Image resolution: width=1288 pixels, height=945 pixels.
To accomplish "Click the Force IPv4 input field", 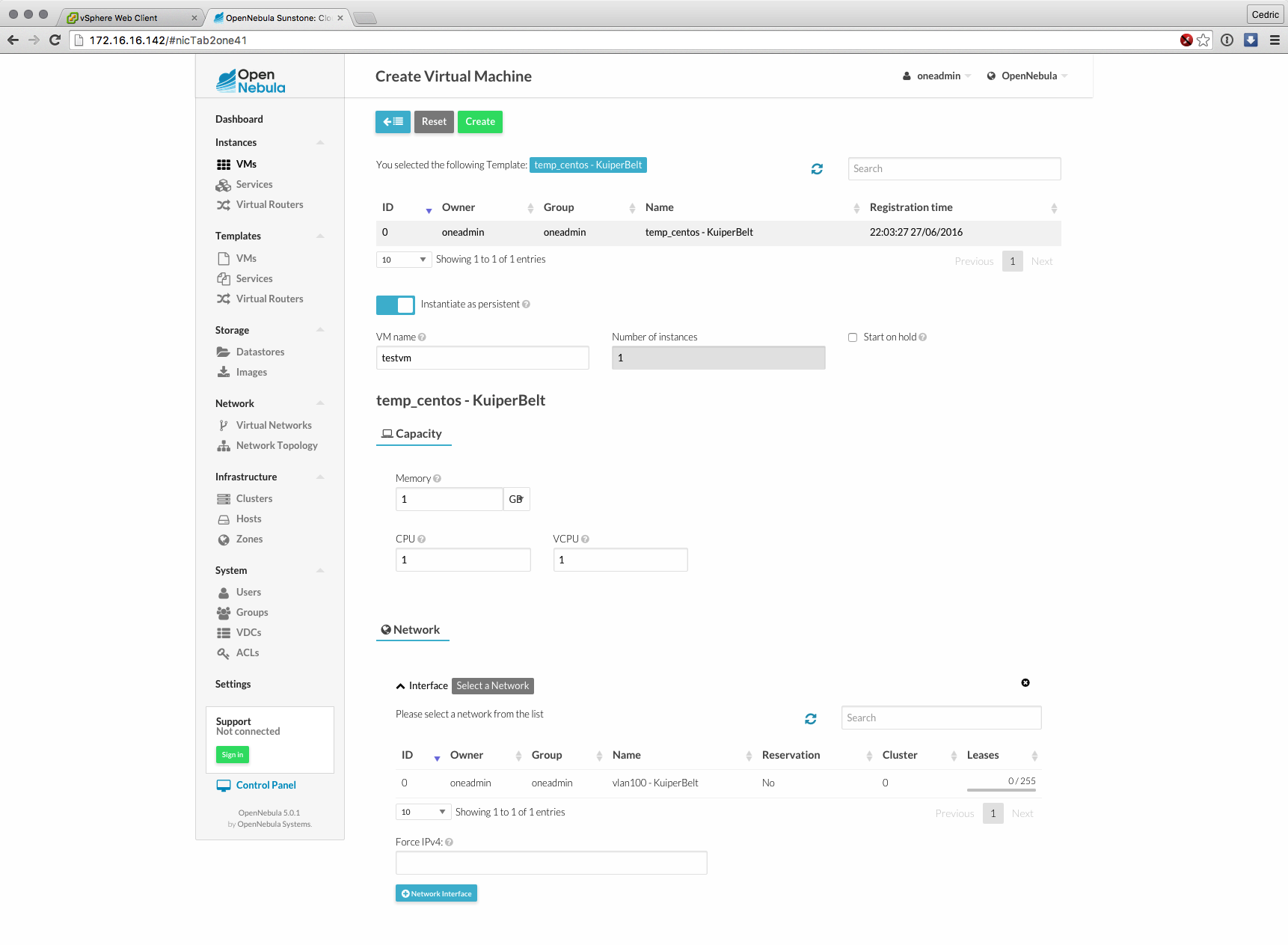I will tap(551, 863).
